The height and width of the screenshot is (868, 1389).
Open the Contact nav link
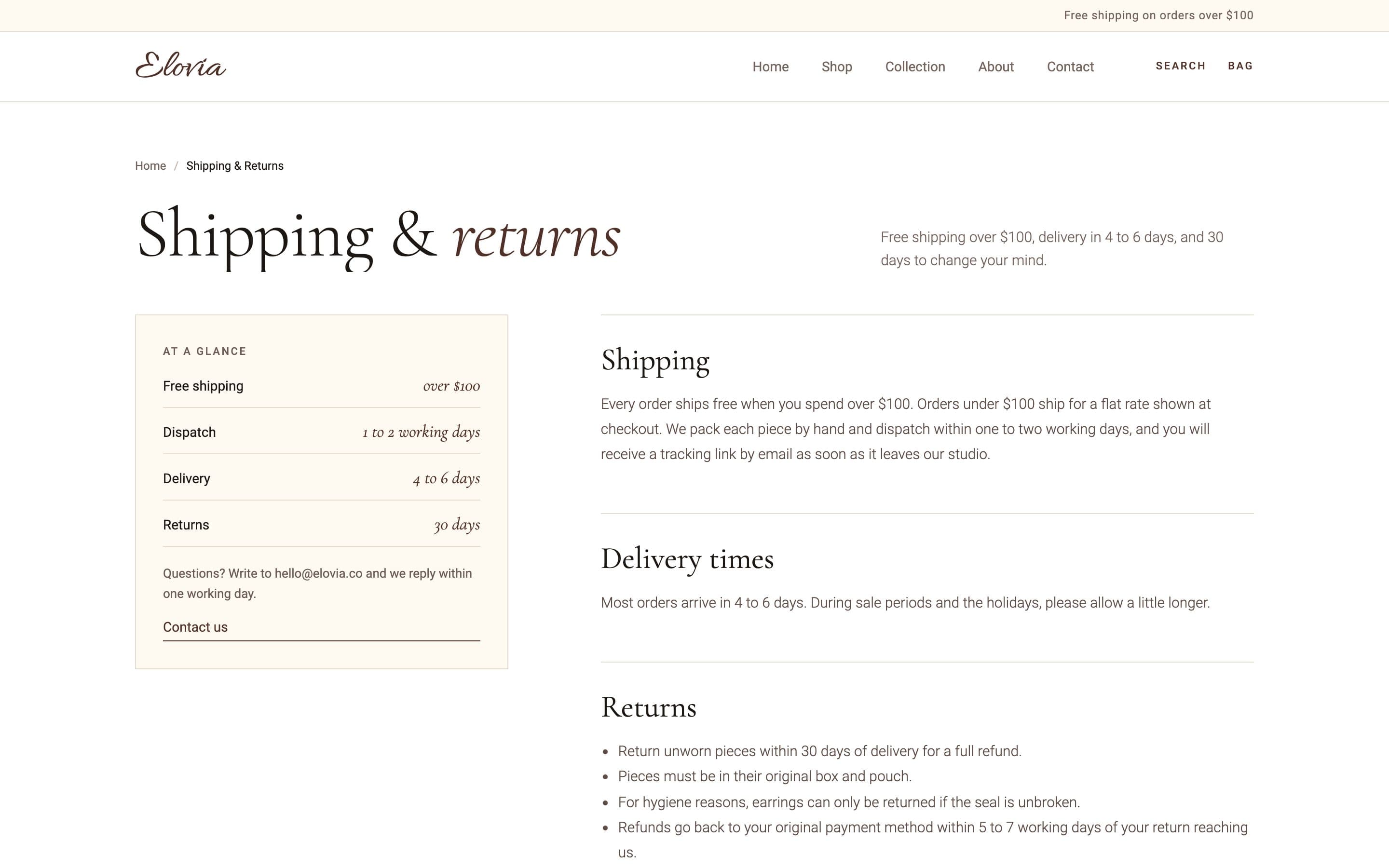[x=1070, y=67]
